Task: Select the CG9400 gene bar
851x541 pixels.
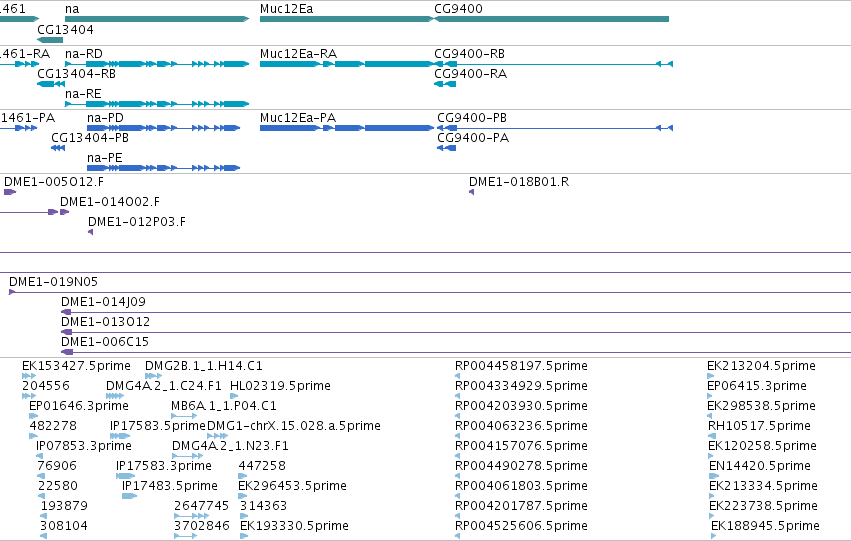Action: click(x=551, y=19)
